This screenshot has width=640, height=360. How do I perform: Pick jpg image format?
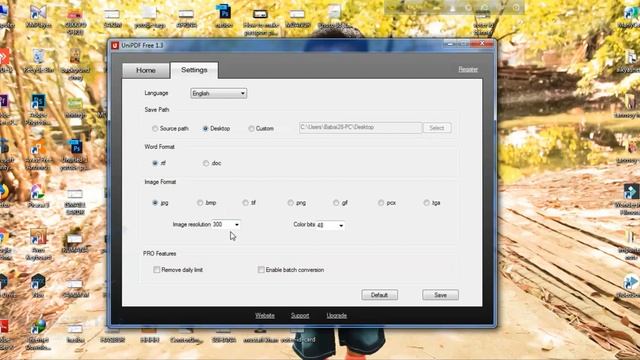(x=160, y=203)
